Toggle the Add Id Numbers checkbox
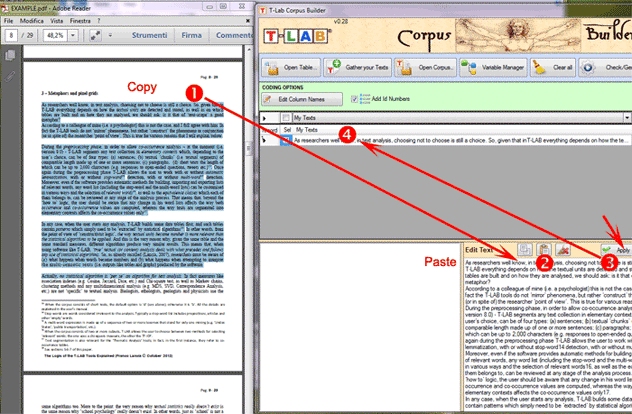The width and height of the screenshot is (632, 414). (354, 99)
